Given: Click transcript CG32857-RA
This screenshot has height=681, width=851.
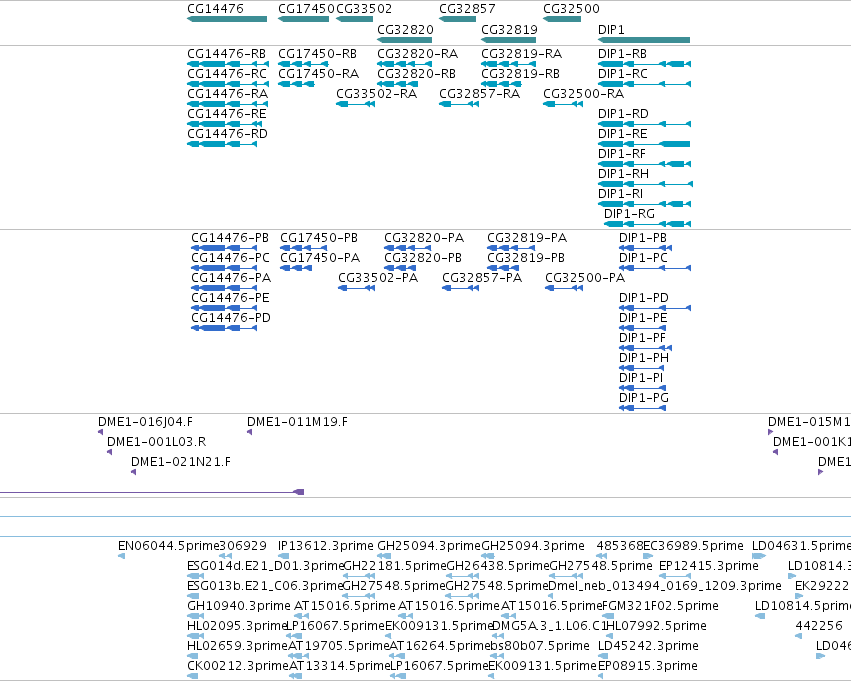Looking at the screenshot, I should click(479, 94).
